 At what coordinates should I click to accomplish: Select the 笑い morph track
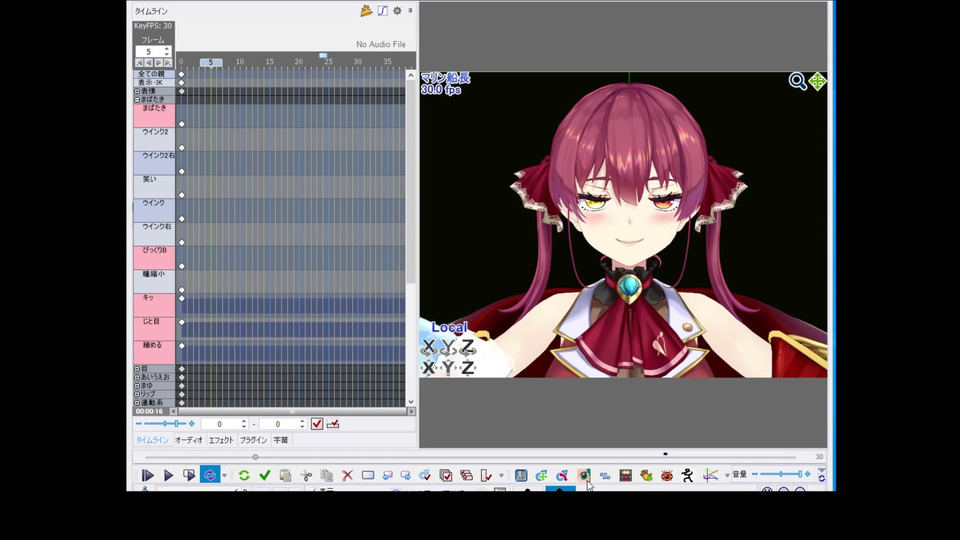[x=154, y=187]
